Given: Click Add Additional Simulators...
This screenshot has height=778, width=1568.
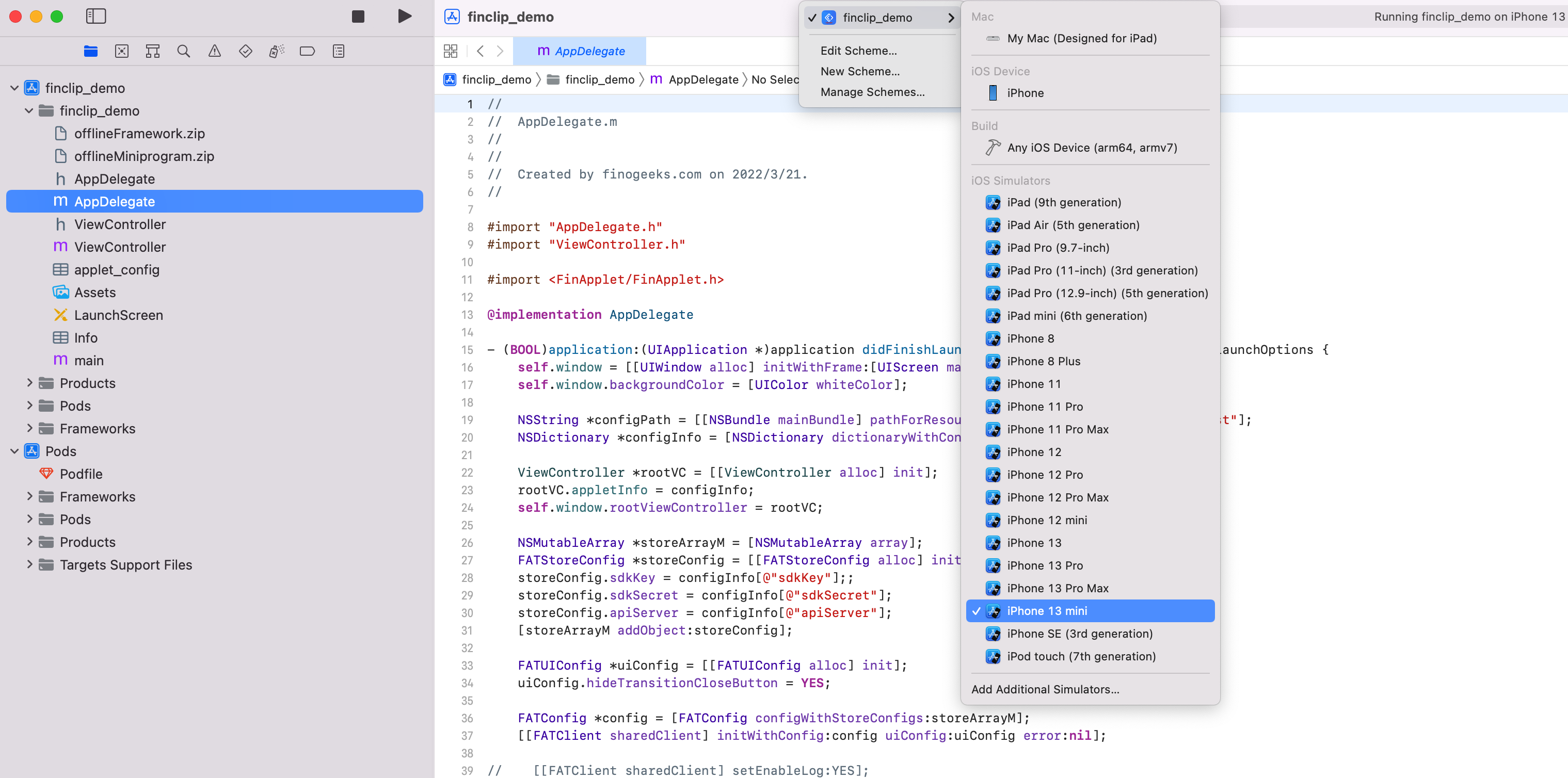Looking at the screenshot, I should pyautogui.click(x=1045, y=689).
